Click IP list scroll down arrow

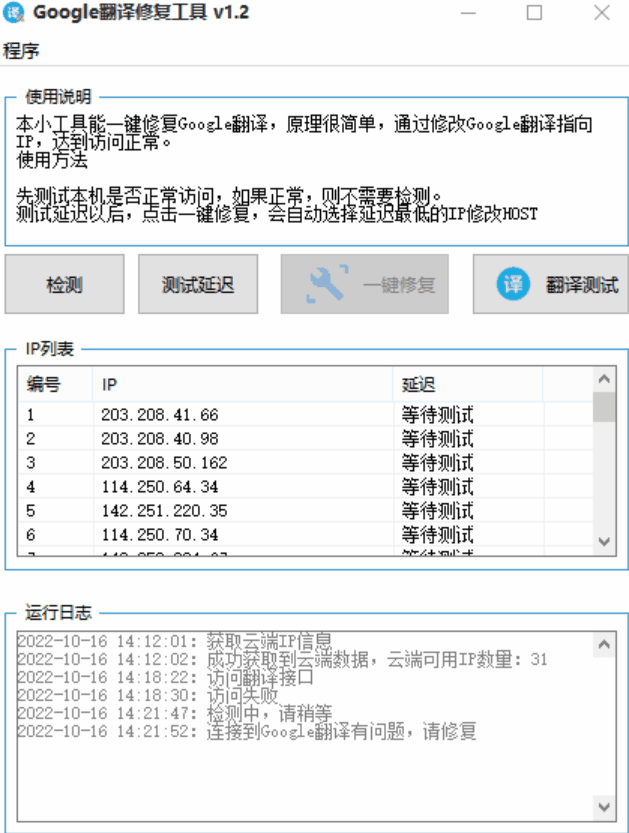tap(604, 542)
